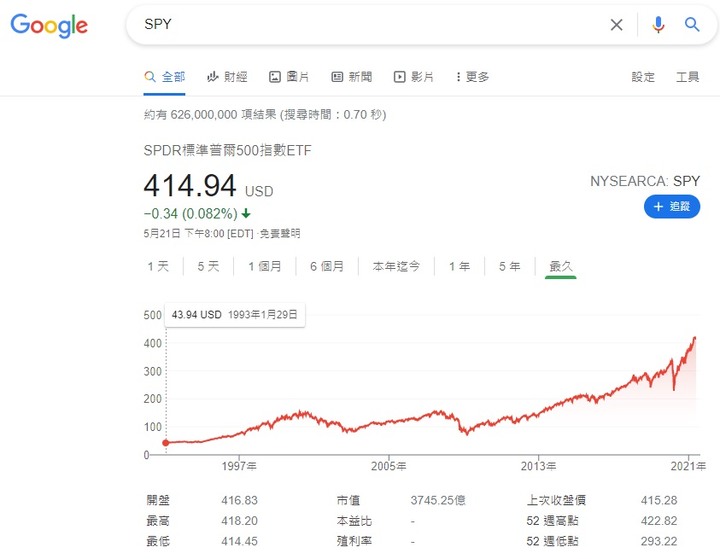Click the 最高 value 418.20
This screenshot has height=559, width=720.
pos(239,521)
